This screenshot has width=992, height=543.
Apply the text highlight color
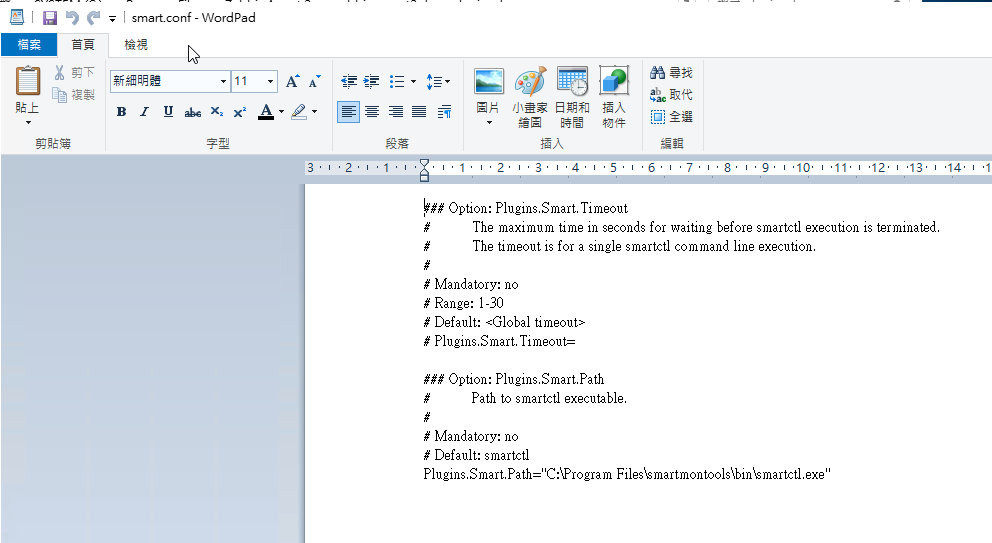(299, 112)
